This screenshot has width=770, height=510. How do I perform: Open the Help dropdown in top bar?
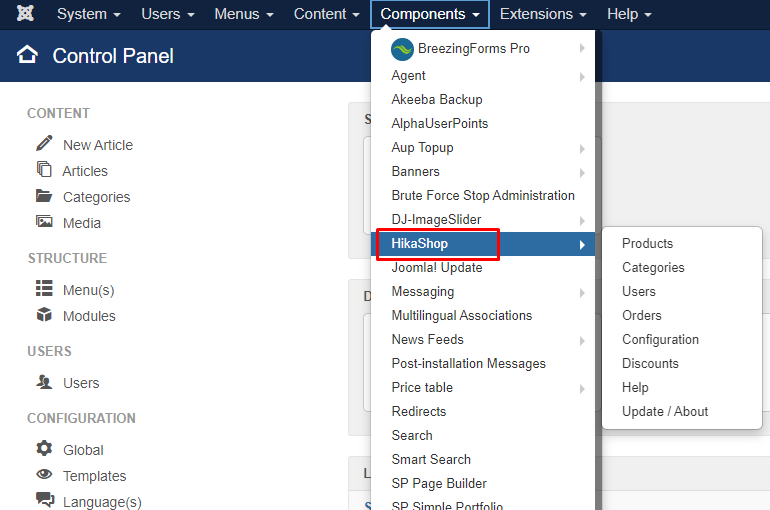pyautogui.click(x=629, y=14)
